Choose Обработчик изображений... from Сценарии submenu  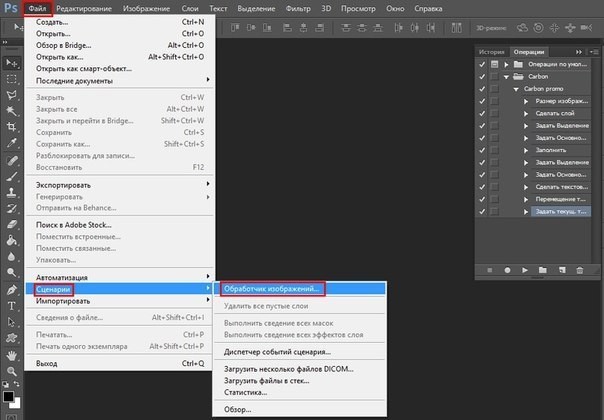click(300, 289)
